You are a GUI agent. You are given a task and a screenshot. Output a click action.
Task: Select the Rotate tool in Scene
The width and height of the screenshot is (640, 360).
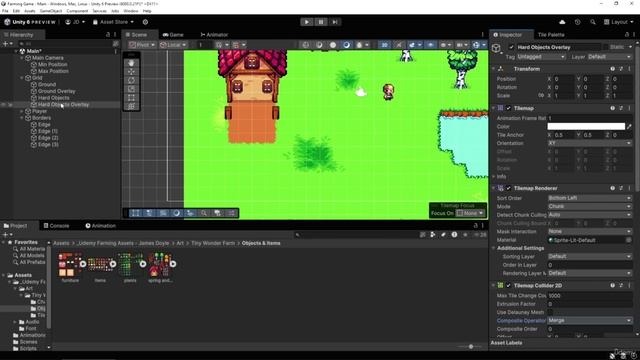coord(131,80)
